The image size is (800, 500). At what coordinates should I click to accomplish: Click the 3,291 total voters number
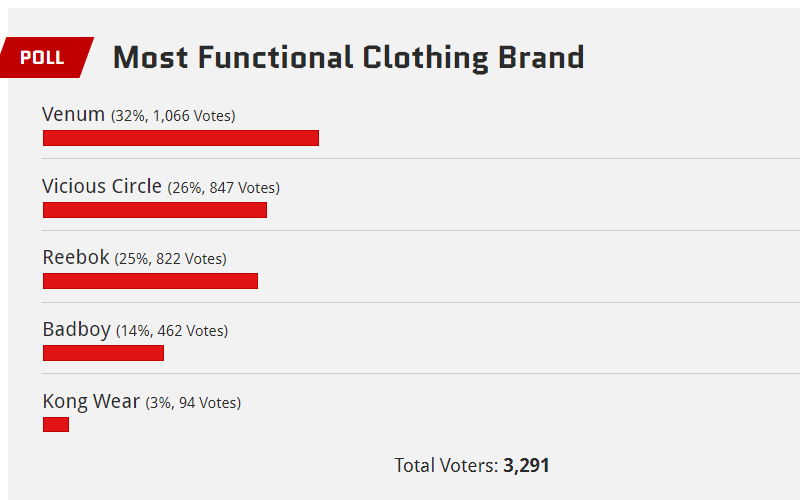527,465
